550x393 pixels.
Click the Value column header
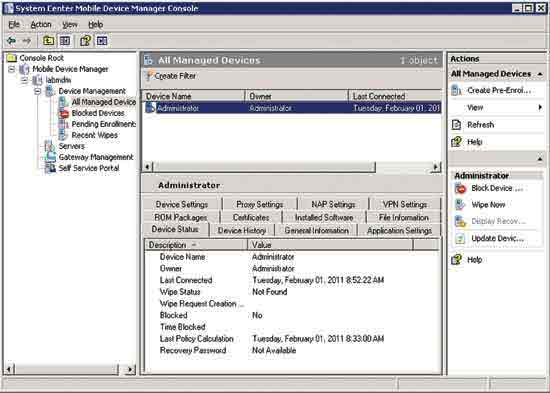[330, 245]
